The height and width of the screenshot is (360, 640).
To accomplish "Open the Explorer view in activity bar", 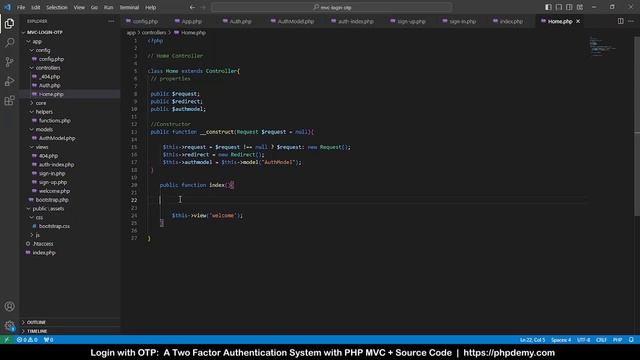I will click(x=9, y=24).
